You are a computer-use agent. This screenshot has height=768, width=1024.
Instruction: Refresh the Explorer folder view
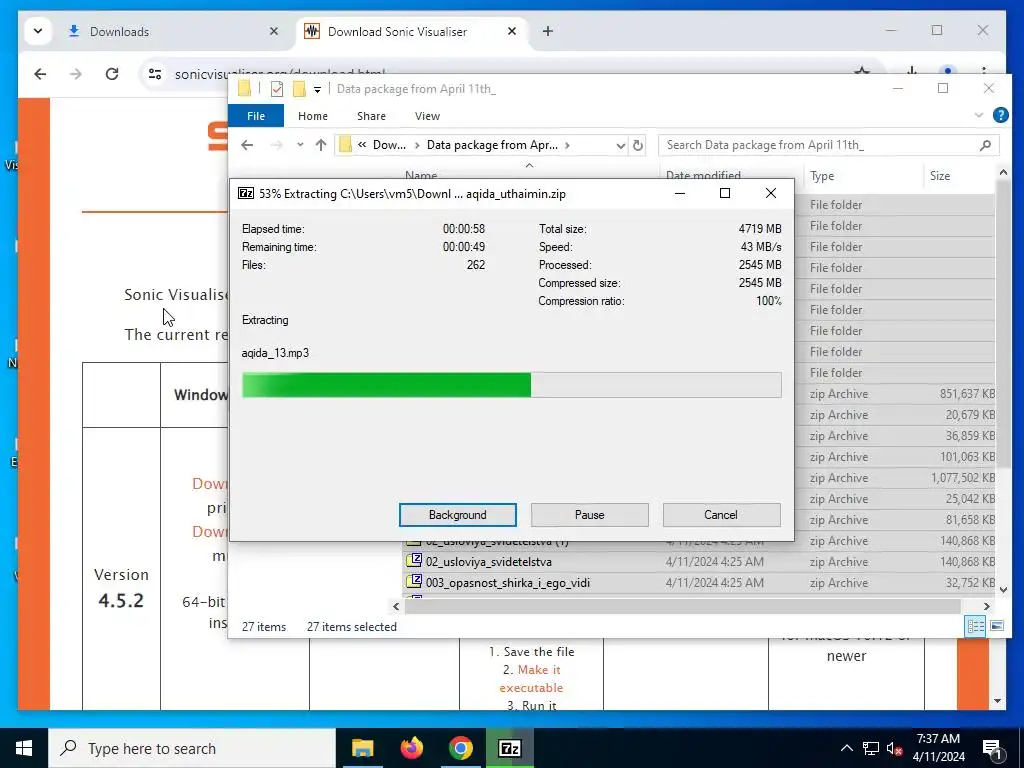pos(638,146)
